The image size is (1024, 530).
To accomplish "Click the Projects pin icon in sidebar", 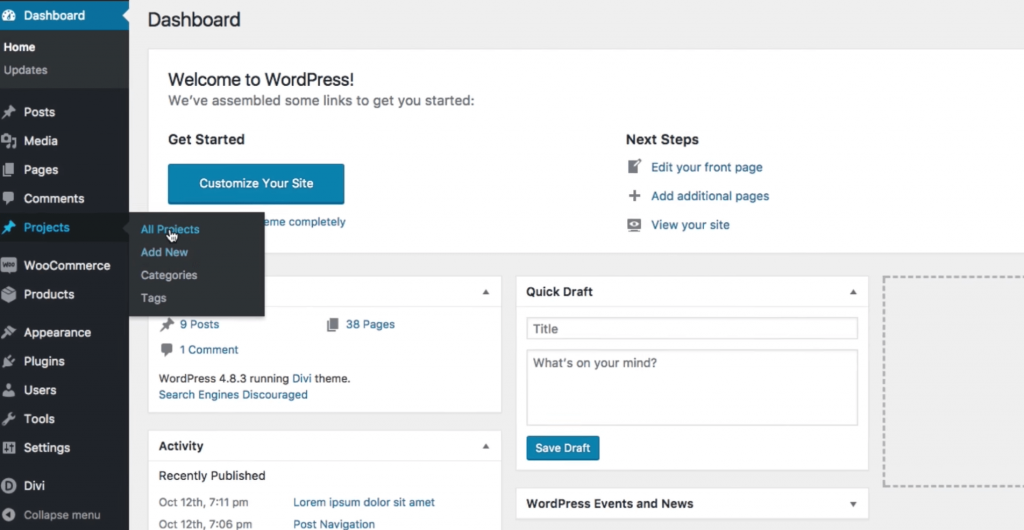I will pyautogui.click(x=8, y=227).
